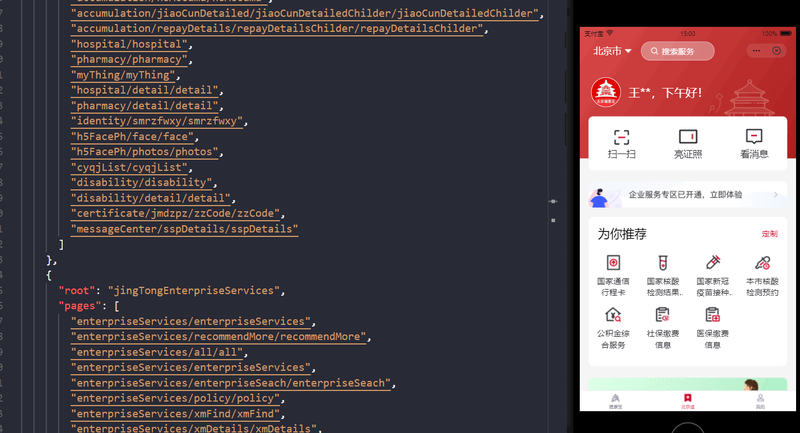Click the "enterpriseServices/all/all" line
The width and height of the screenshot is (800, 433).
coord(159,352)
